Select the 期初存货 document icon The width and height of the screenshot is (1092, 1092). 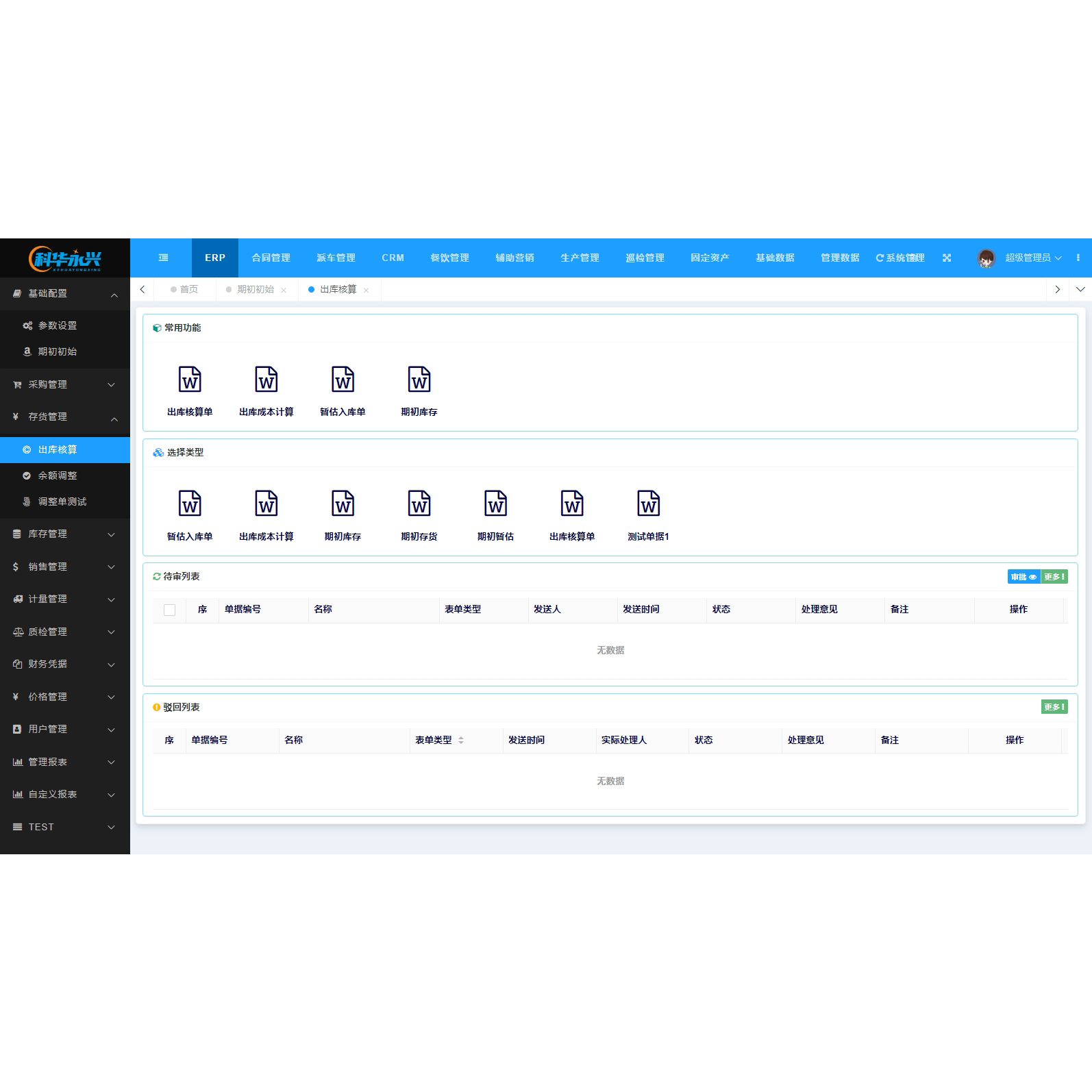click(419, 504)
